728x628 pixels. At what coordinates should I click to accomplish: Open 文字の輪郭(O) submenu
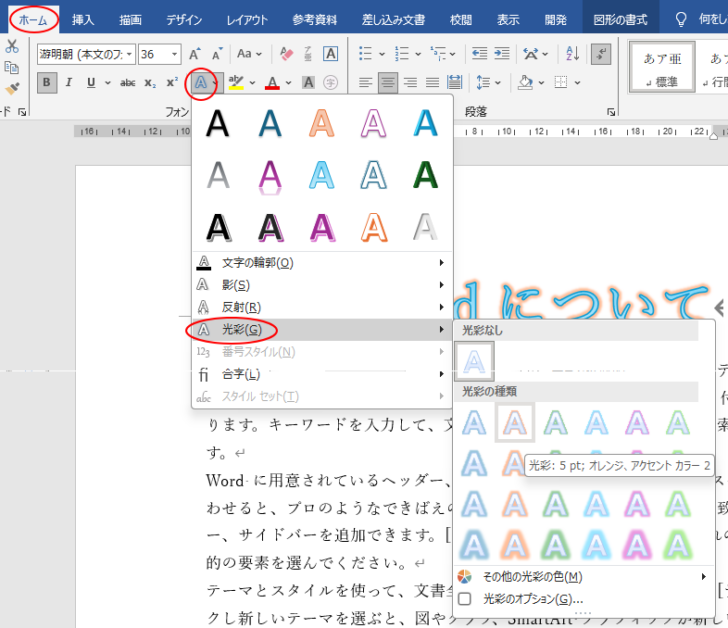(322, 263)
